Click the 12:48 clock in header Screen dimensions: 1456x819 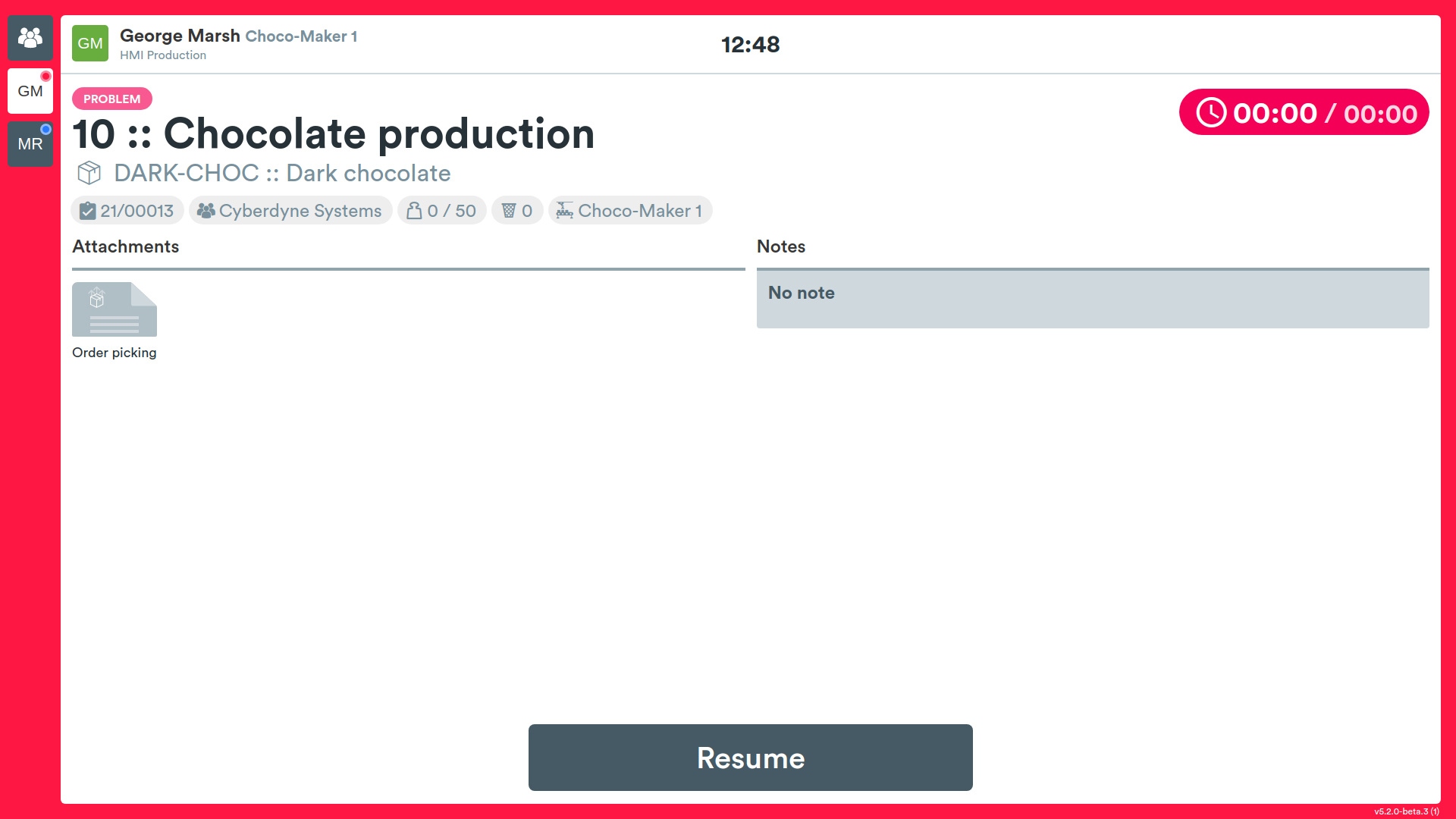[751, 45]
